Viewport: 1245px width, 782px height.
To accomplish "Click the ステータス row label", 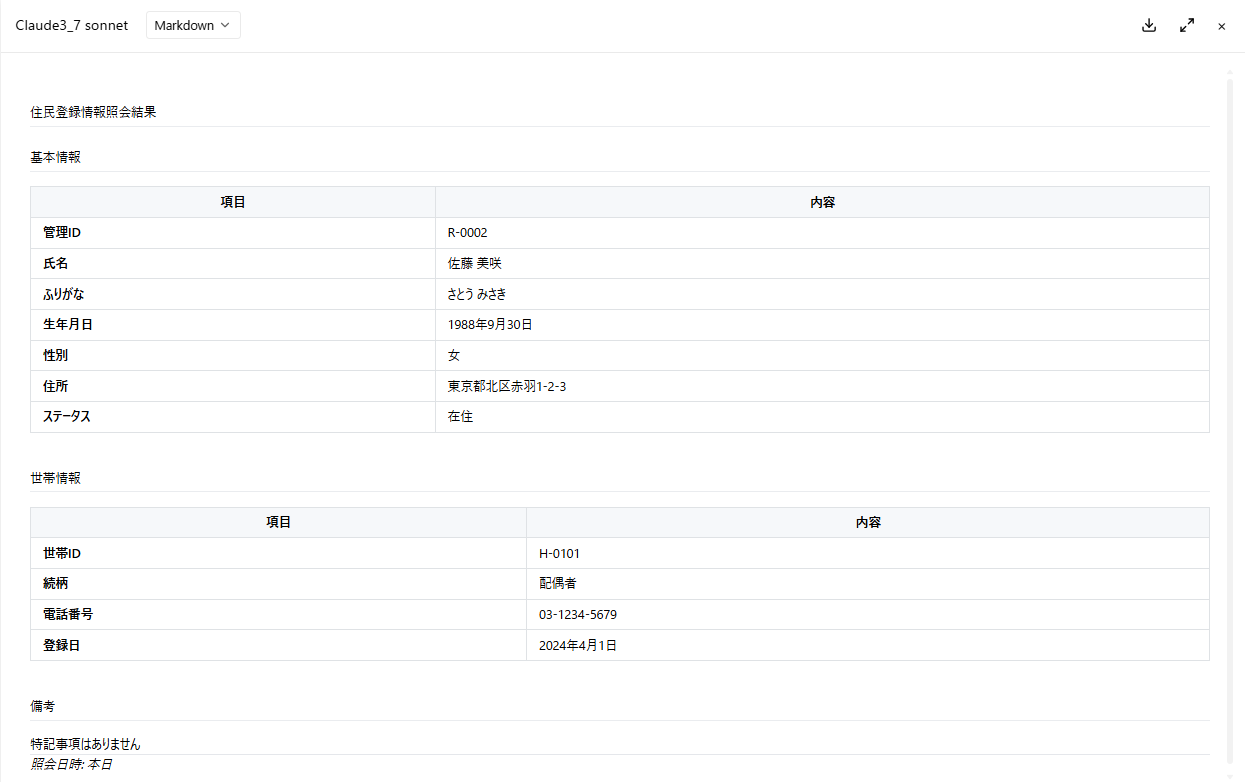I will pos(67,417).
